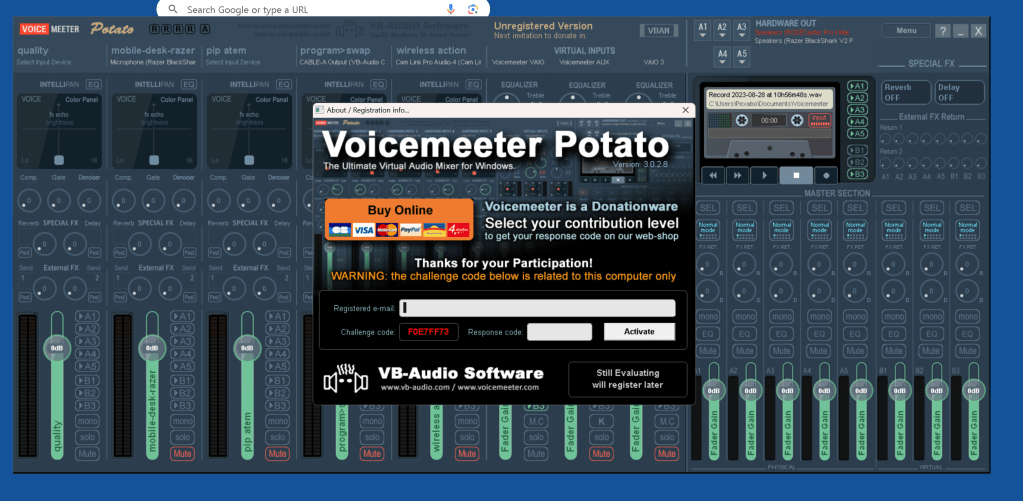Screen dimensions: 1023x501
Task: Focus the Response code field
Action: pos(559,331)
